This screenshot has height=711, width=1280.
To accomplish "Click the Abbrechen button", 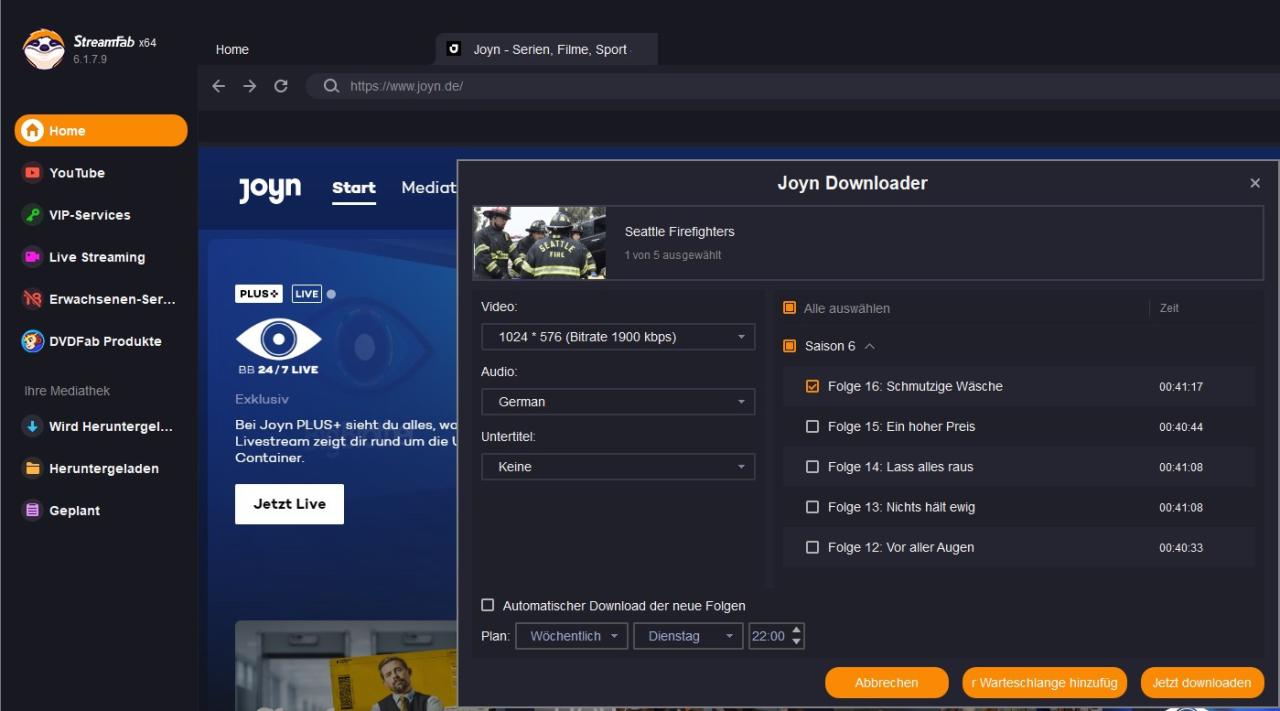I will pos(886,683).
